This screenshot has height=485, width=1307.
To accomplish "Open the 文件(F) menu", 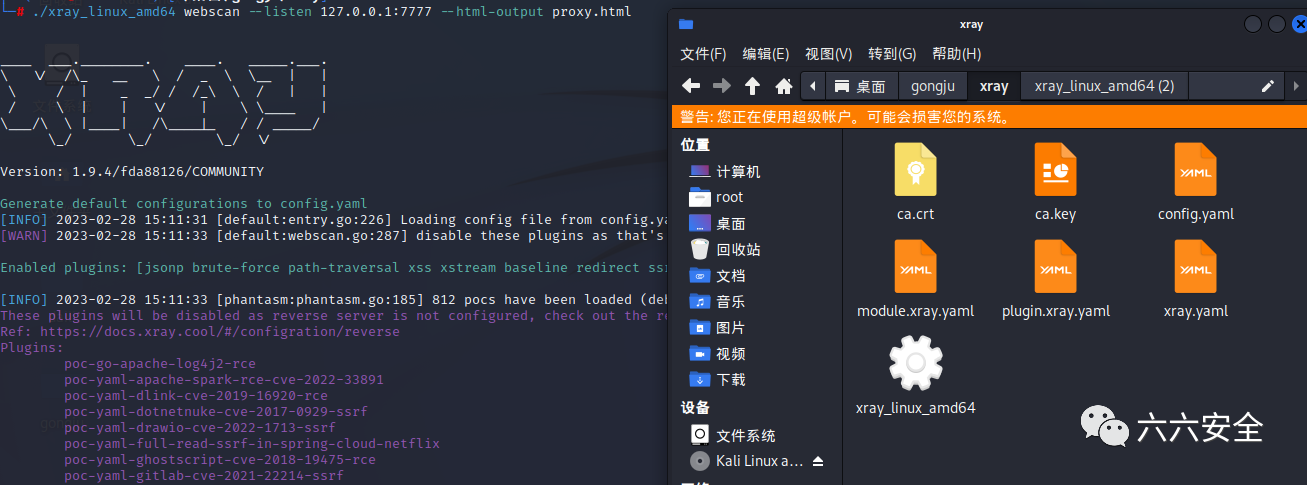I will pyautogui.click(x=703, y=54).
